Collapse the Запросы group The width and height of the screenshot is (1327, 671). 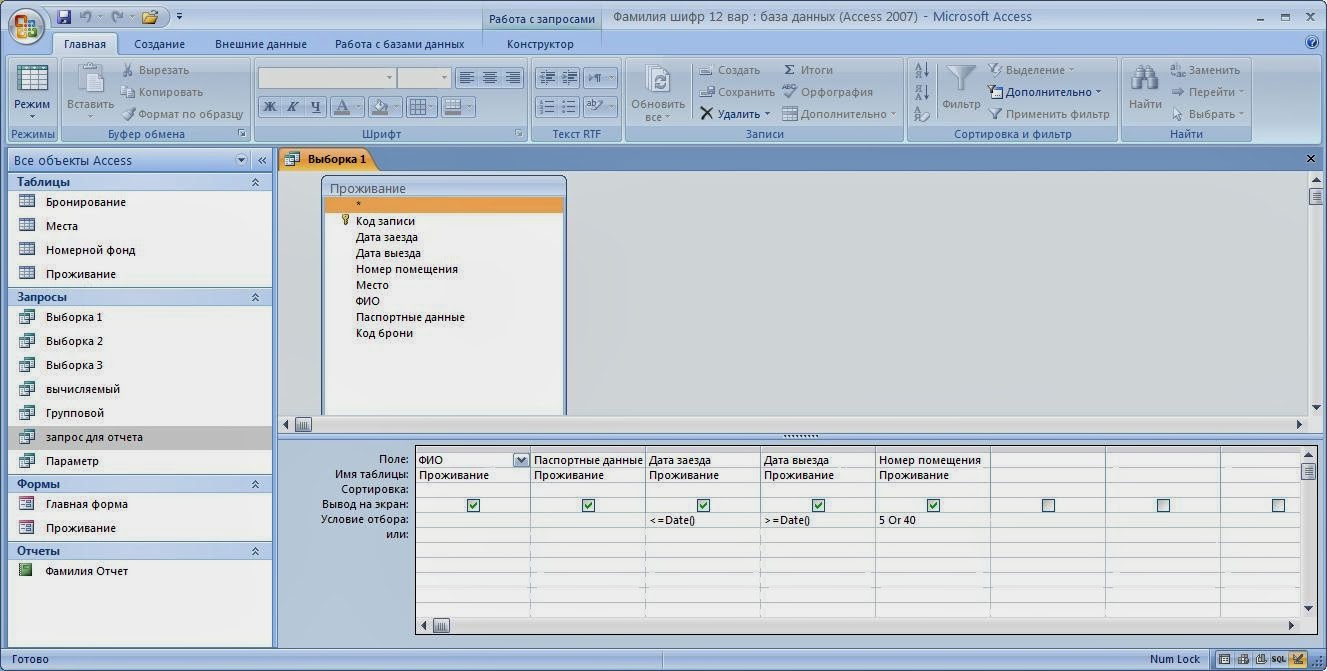(255, 297)
